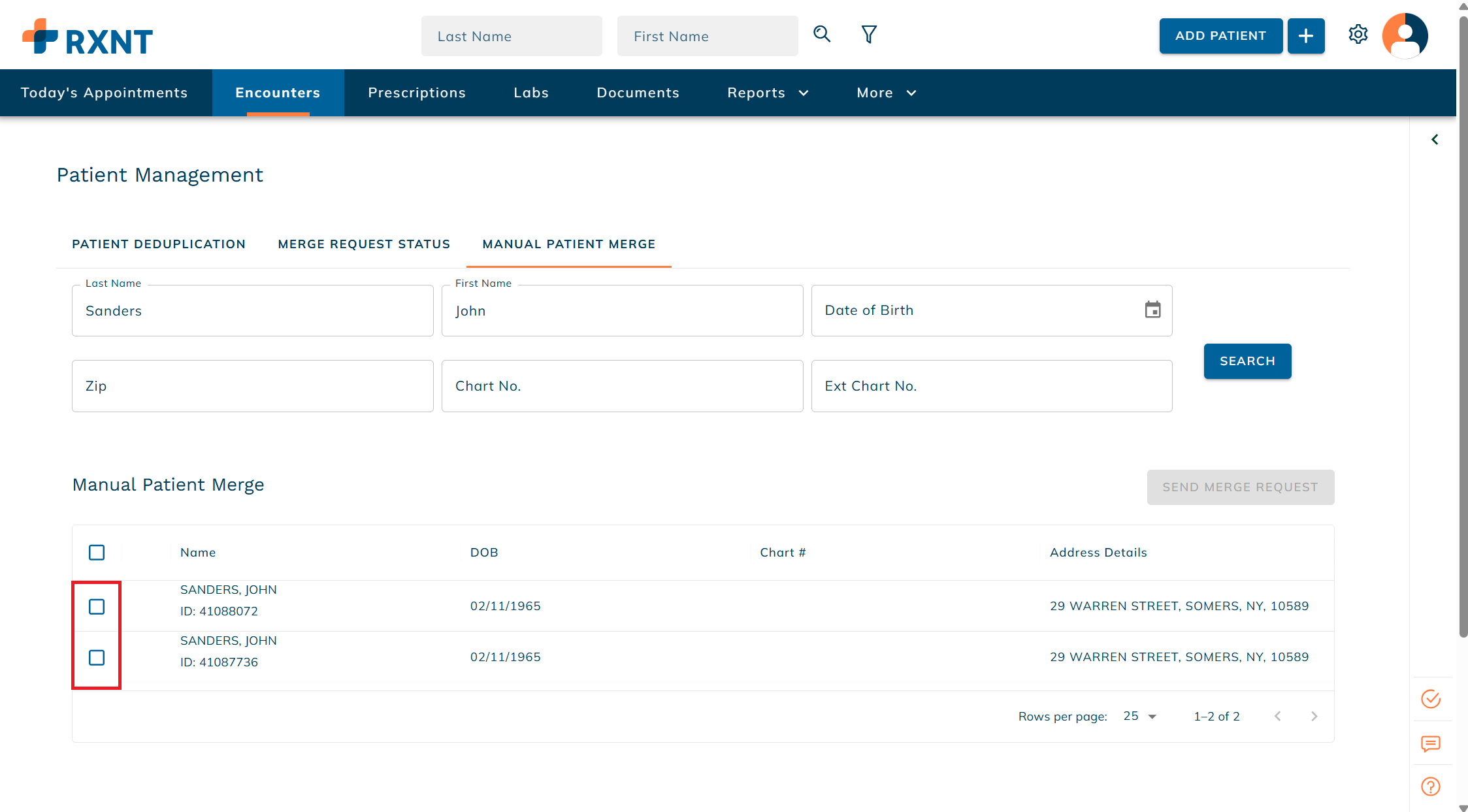Open the settings gear icon
The width and height of the screenshot is (1468, 812).
pos(1358,35)
